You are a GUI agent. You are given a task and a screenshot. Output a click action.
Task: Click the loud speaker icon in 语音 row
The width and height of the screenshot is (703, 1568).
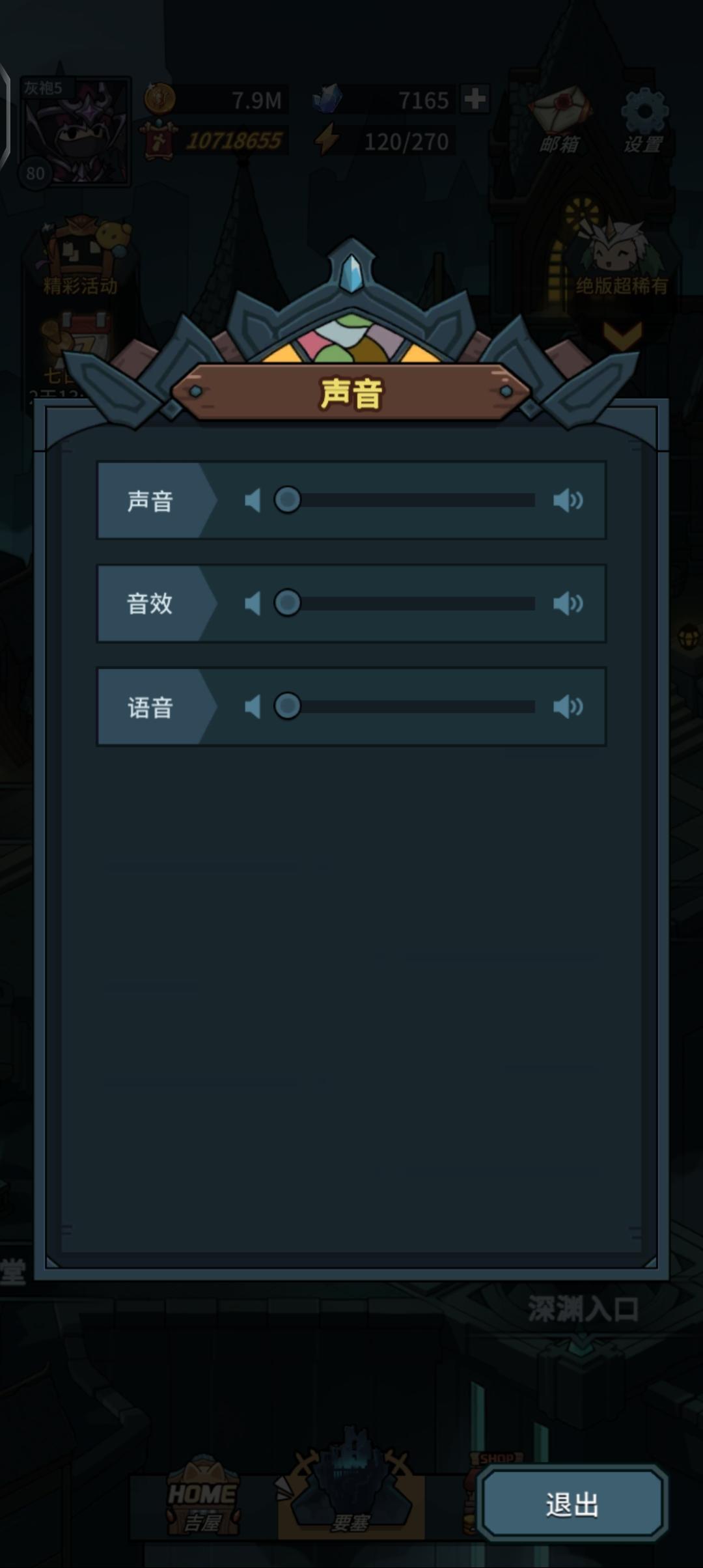568,706
